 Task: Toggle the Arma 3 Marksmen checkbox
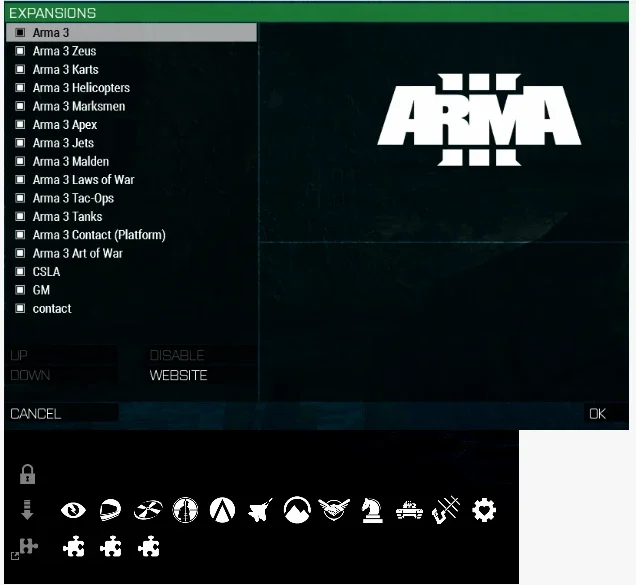click(20, 106)
